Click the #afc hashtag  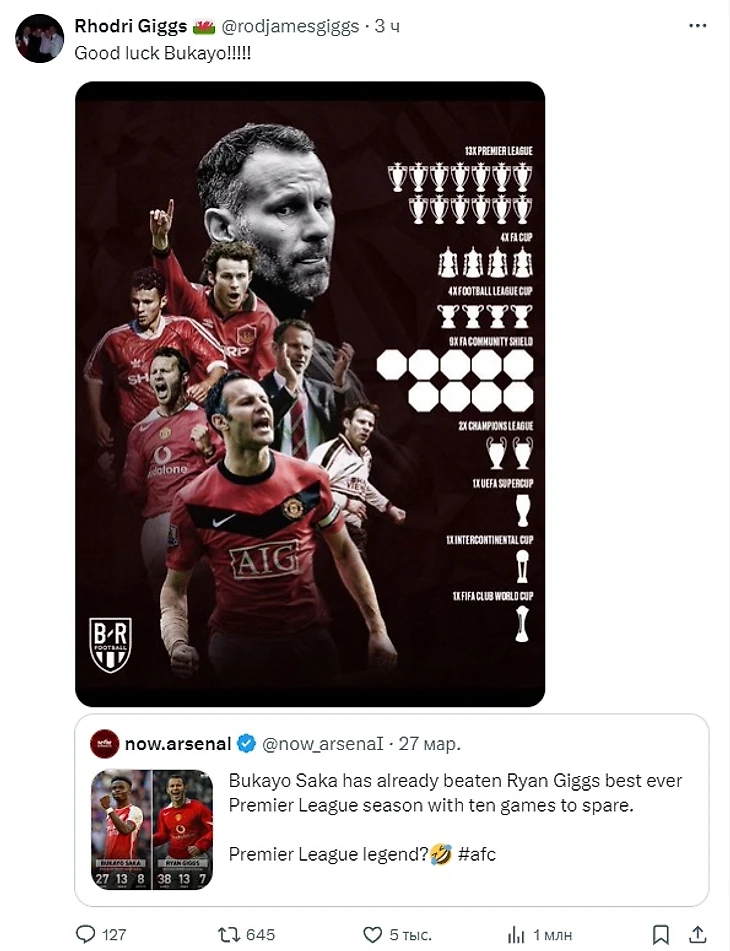pos(477,854)
